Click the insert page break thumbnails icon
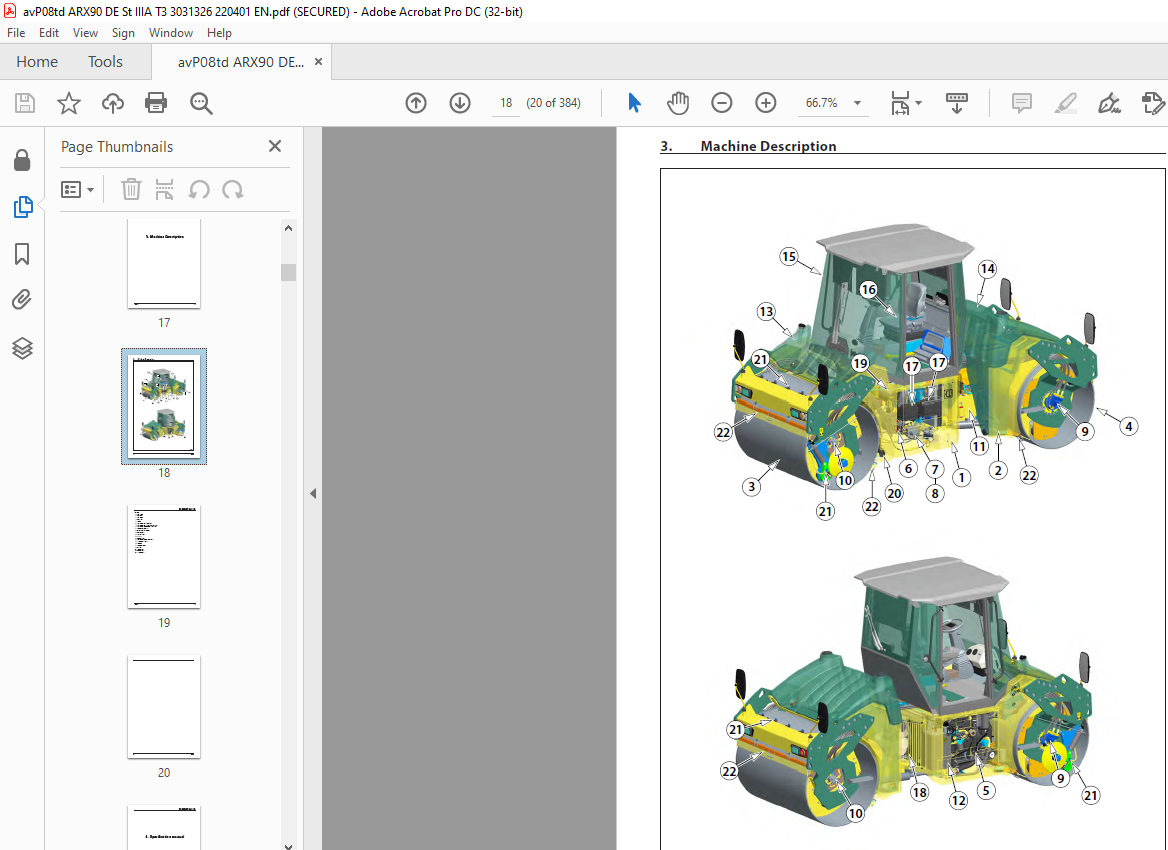 (x=164, y=189)
